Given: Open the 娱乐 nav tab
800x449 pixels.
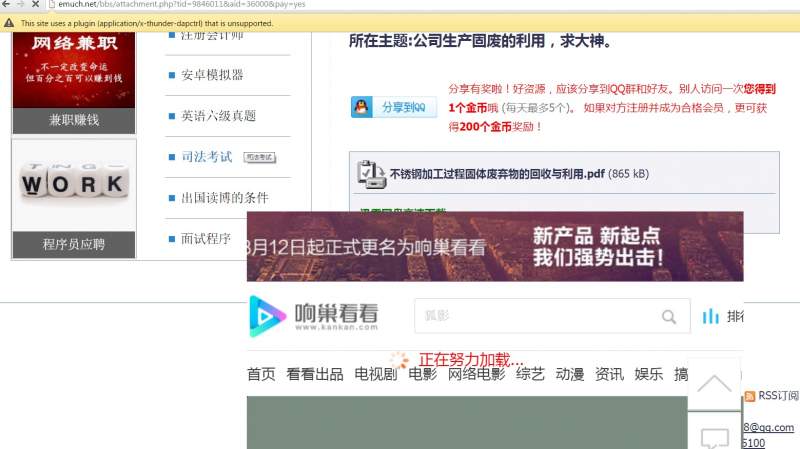Looking at the screenshot, I should tap(649, 375).
